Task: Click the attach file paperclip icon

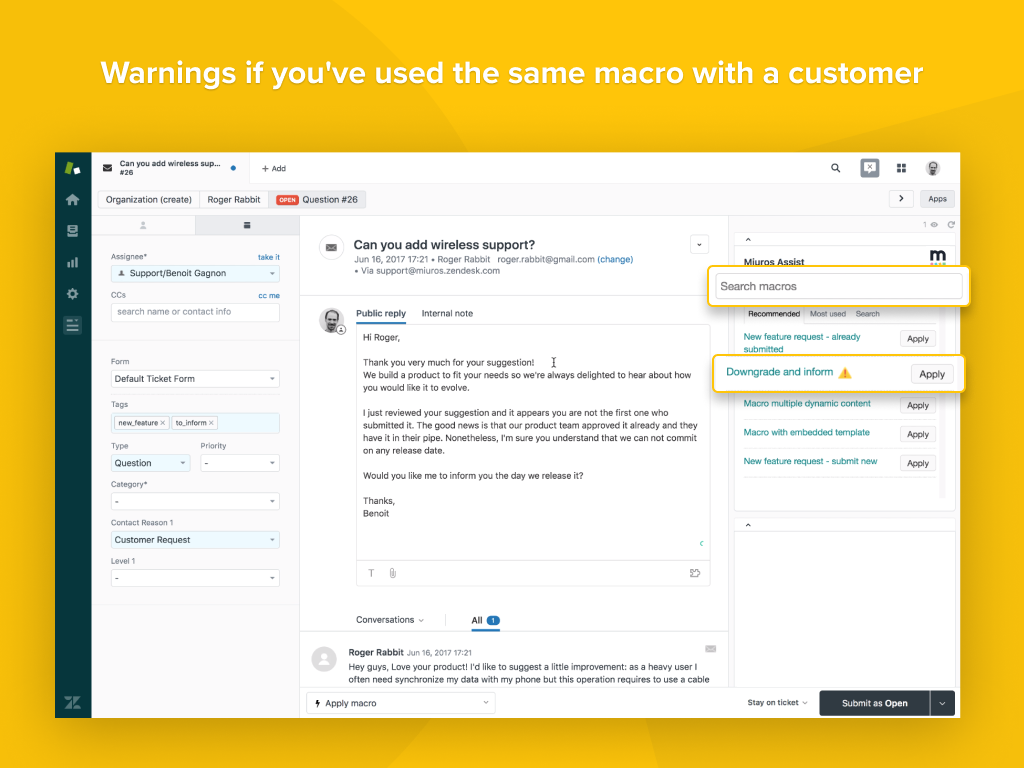Action: (393, 573)
